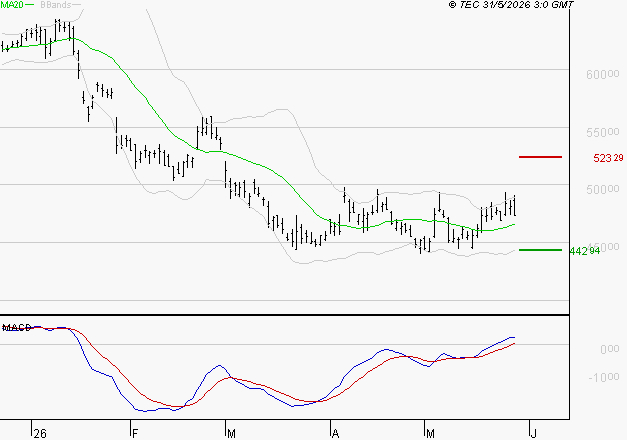
Task: Click the MACD 0.00 axis label
Action: 609,349
